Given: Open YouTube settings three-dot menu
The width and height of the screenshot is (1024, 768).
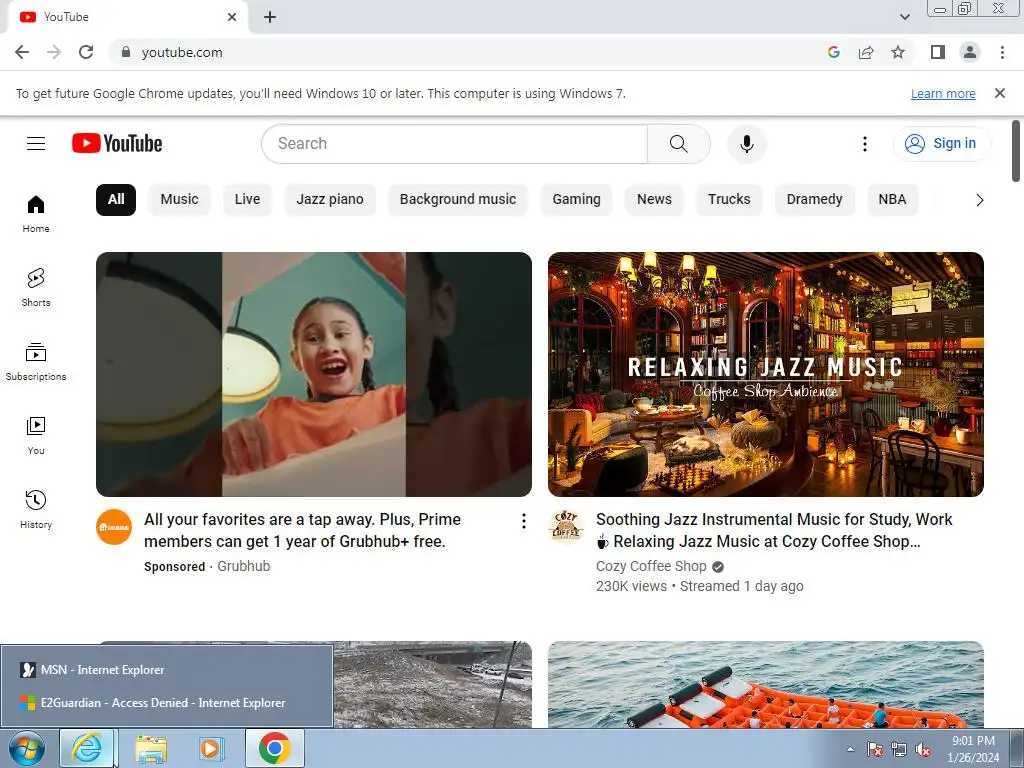Looking at the screenshot, I should (x=865, y=144).
